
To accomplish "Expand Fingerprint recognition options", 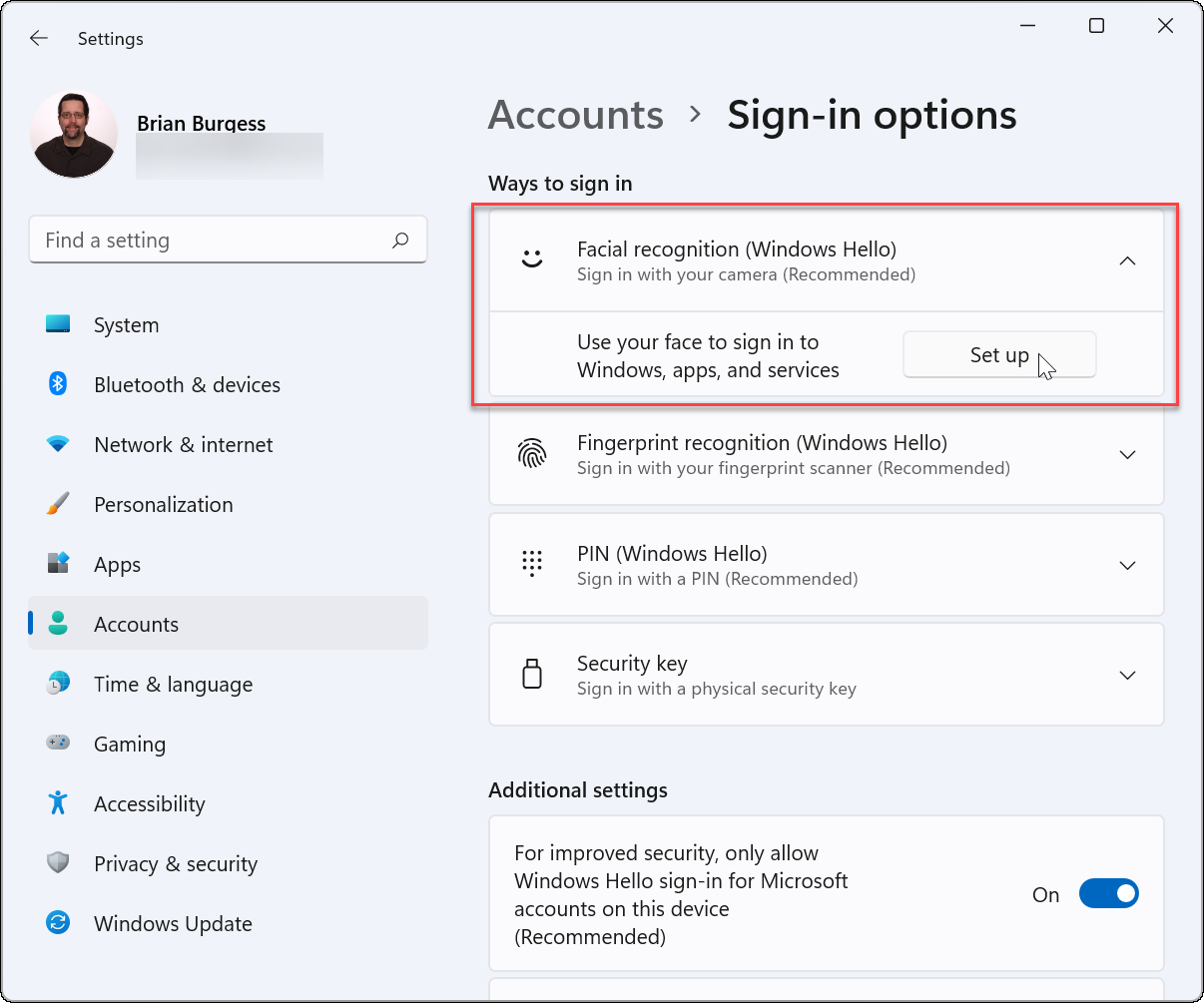I will 1127,455.
